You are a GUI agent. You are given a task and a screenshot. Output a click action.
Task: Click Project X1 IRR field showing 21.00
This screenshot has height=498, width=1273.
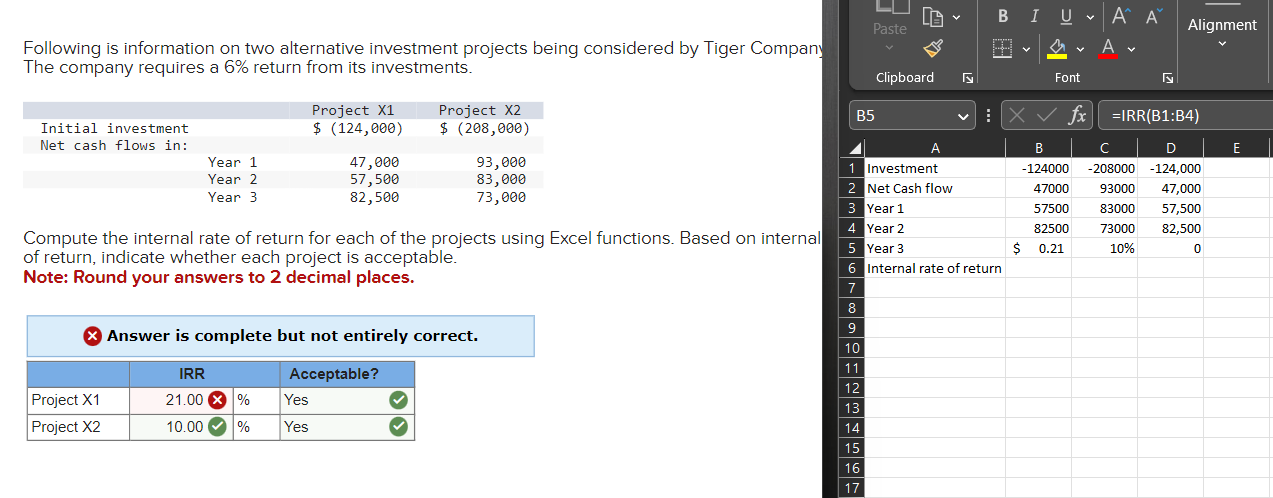(182, 400)
